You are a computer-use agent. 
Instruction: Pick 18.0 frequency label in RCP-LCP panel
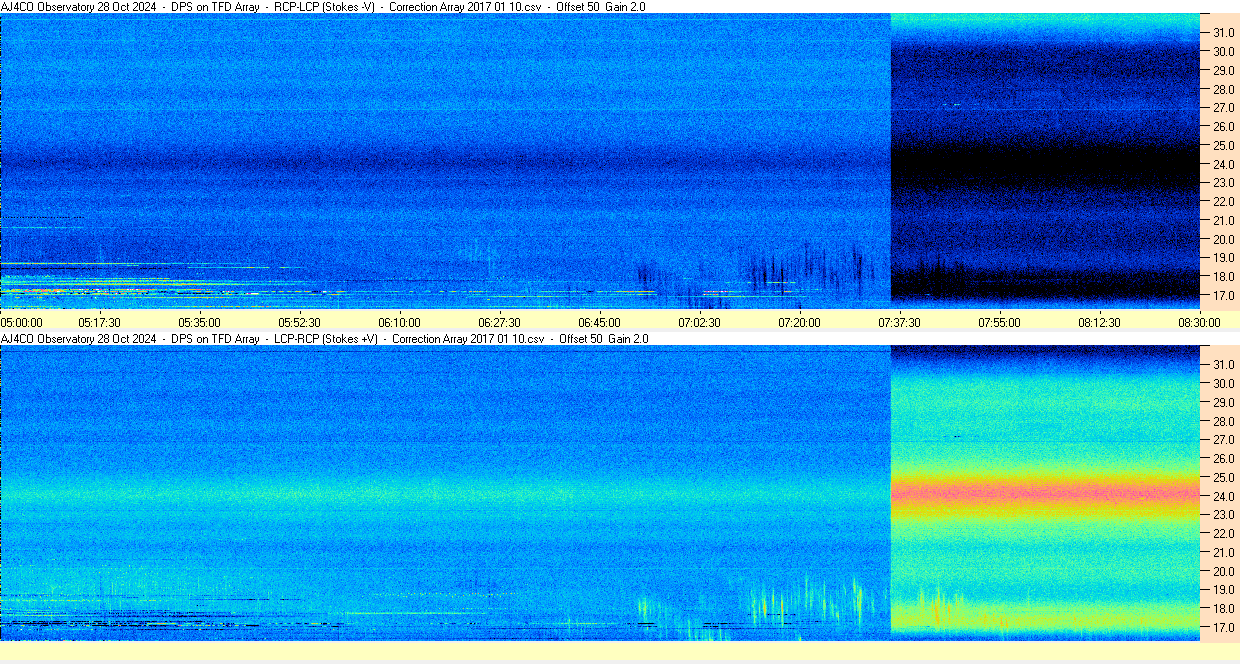[1224, 277]
